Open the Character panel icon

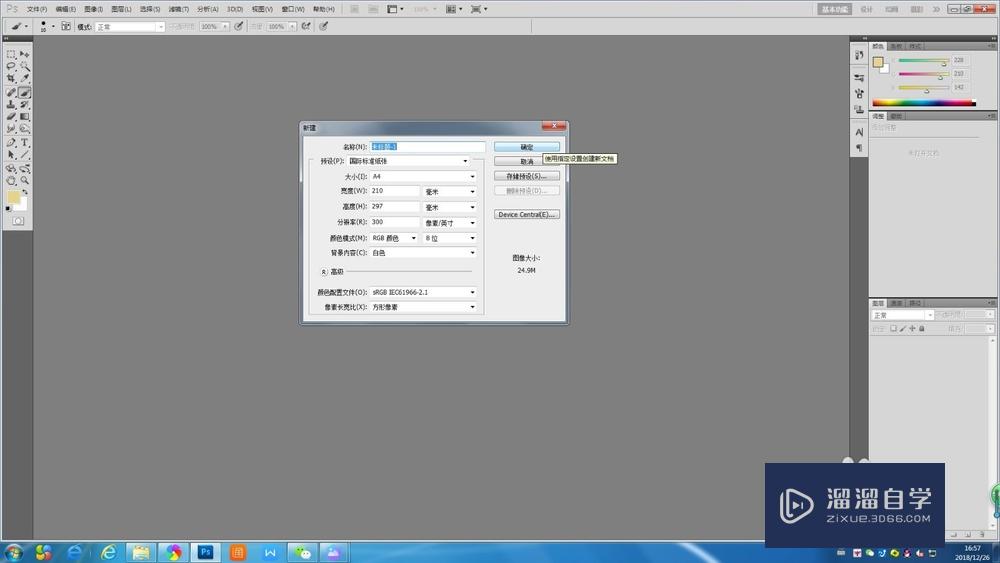859,132
